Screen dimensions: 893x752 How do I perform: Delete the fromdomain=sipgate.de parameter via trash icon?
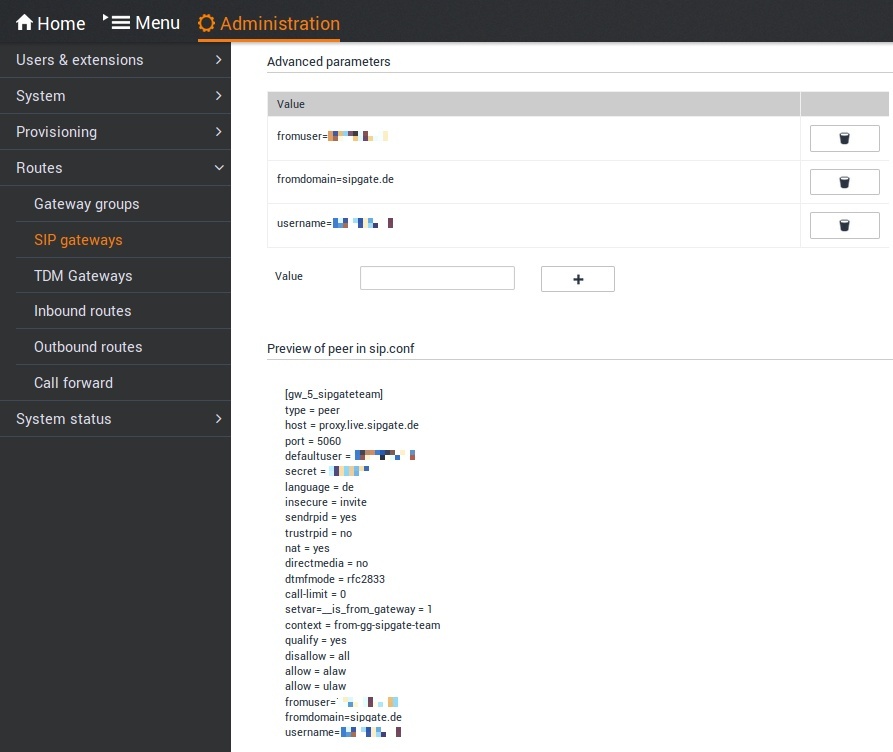coord(845,182)
